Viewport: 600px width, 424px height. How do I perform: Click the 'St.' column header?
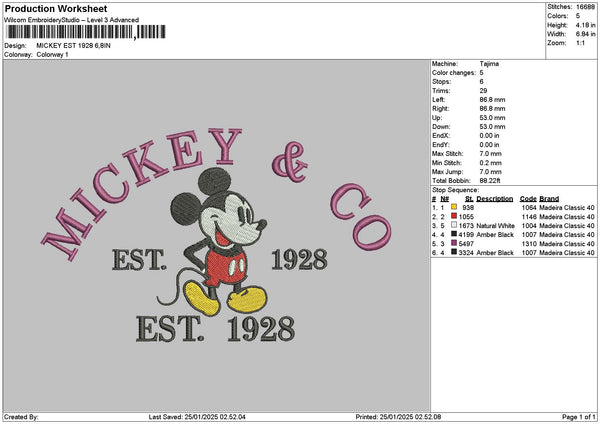click(x=469, y=199)
